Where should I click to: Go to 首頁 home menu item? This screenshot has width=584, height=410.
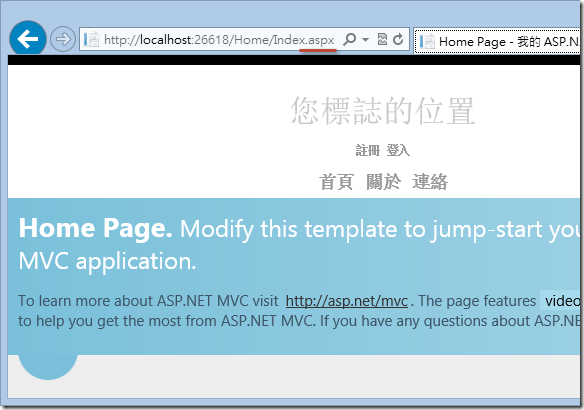336,182
